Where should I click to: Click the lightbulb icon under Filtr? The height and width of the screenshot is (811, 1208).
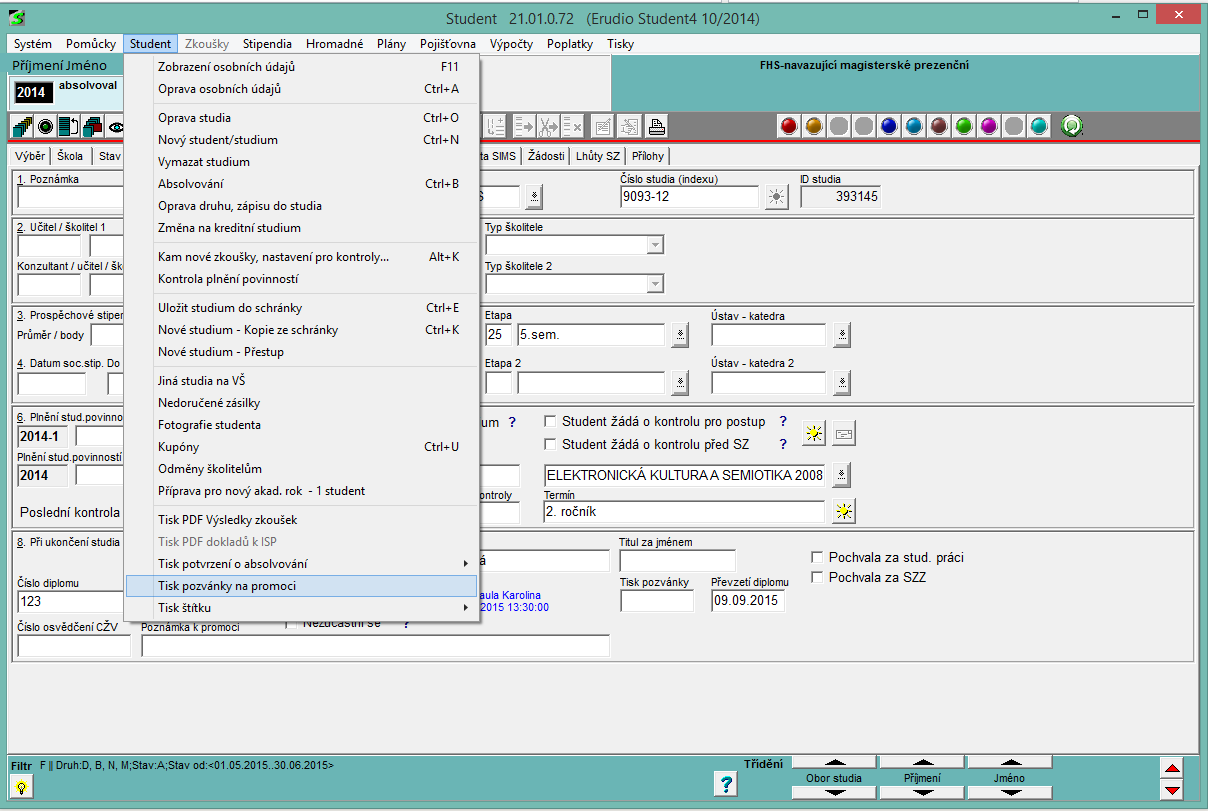click(21, 786)
